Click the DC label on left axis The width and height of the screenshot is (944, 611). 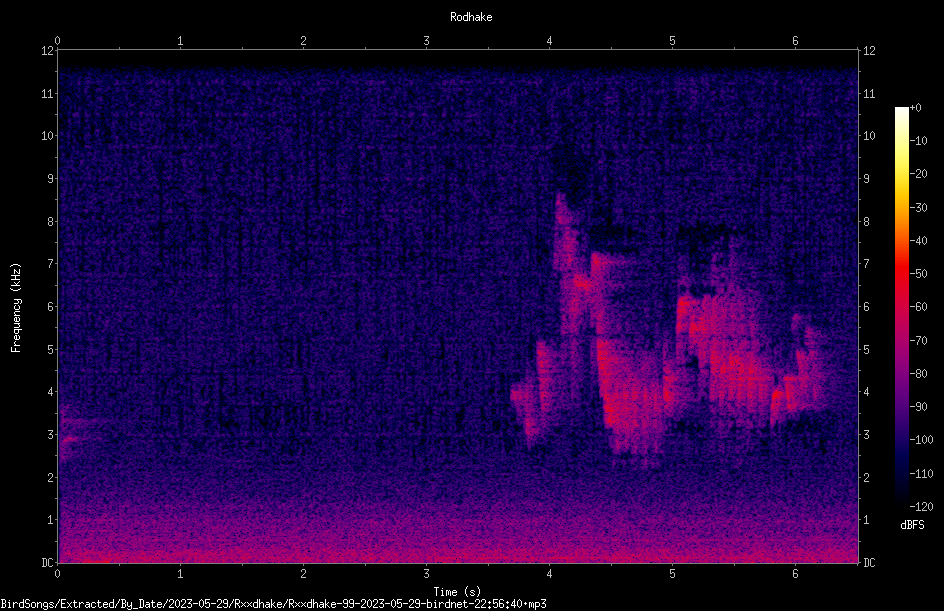[x=48, y=562]
